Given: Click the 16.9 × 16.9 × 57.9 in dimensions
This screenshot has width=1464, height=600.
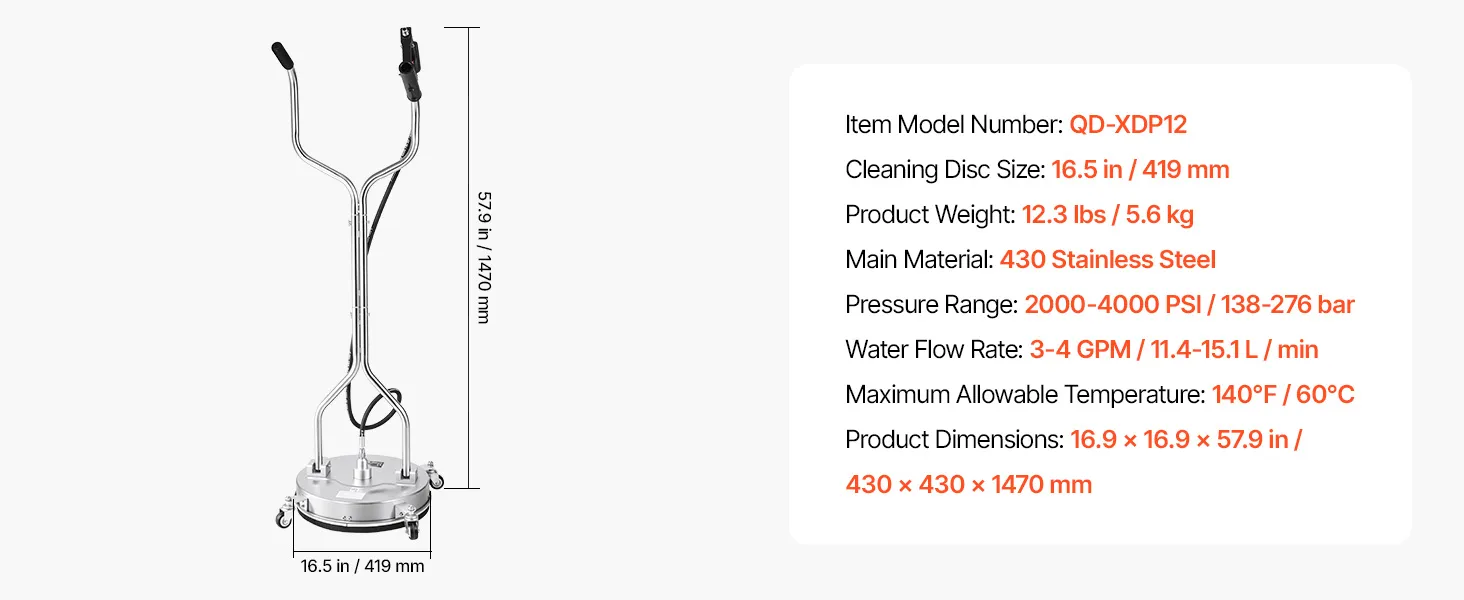Looking at the screenshot, I should (1186, 440).
